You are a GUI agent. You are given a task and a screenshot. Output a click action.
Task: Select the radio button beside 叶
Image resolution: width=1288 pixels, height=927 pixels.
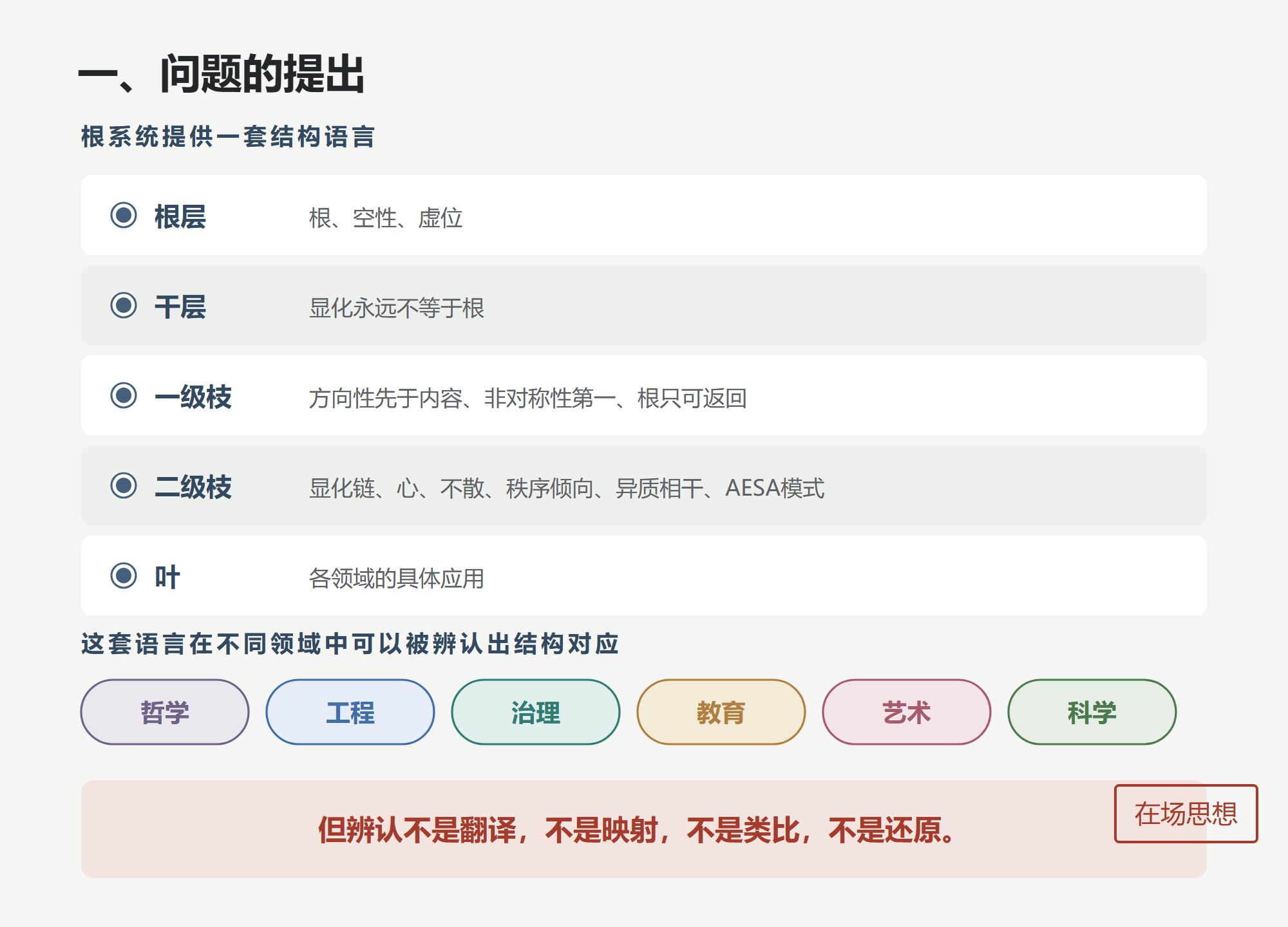[124, 576]
